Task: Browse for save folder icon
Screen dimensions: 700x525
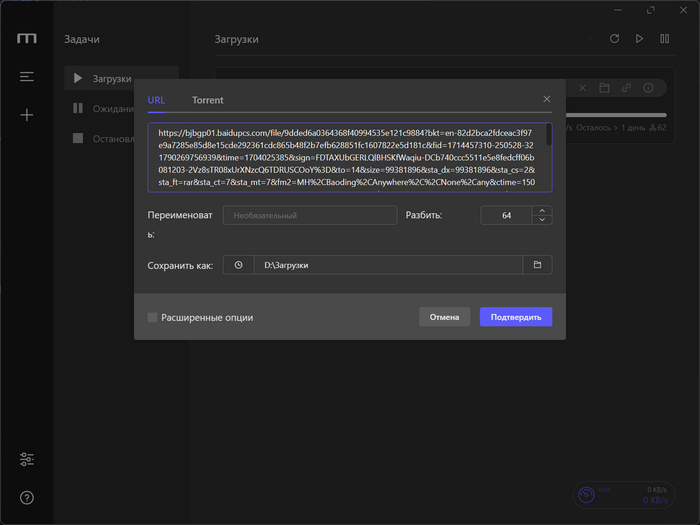Action: coord(538,265)
